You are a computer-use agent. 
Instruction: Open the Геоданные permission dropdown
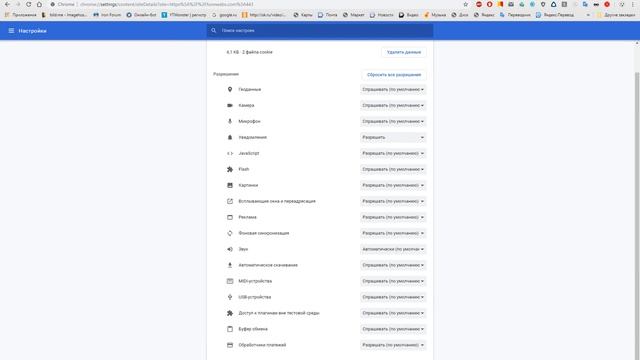pyautogui.click(x=393, y=89)
